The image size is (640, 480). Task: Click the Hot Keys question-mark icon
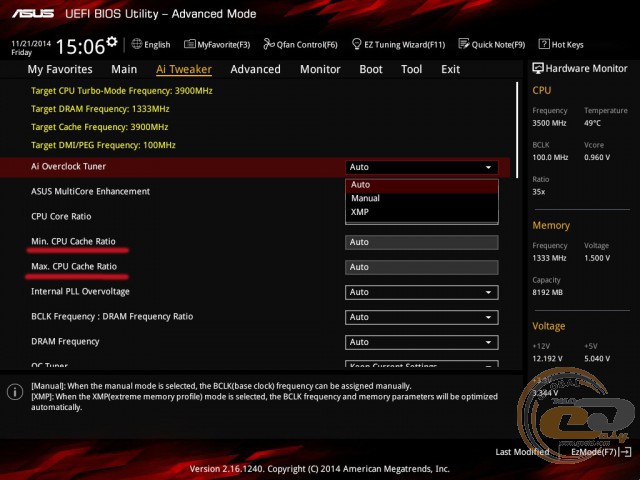(x=544, y=44)
